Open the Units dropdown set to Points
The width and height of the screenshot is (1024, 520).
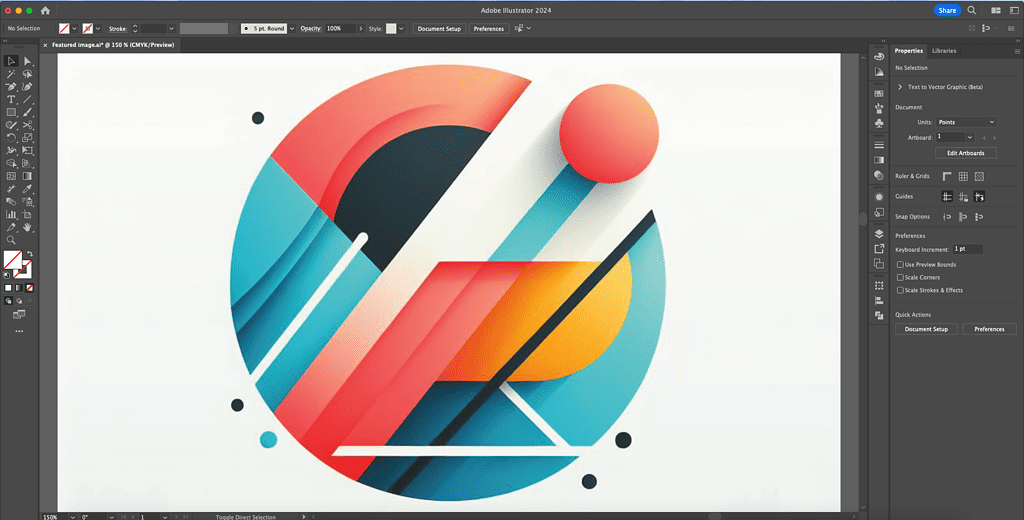pos(965,122)
